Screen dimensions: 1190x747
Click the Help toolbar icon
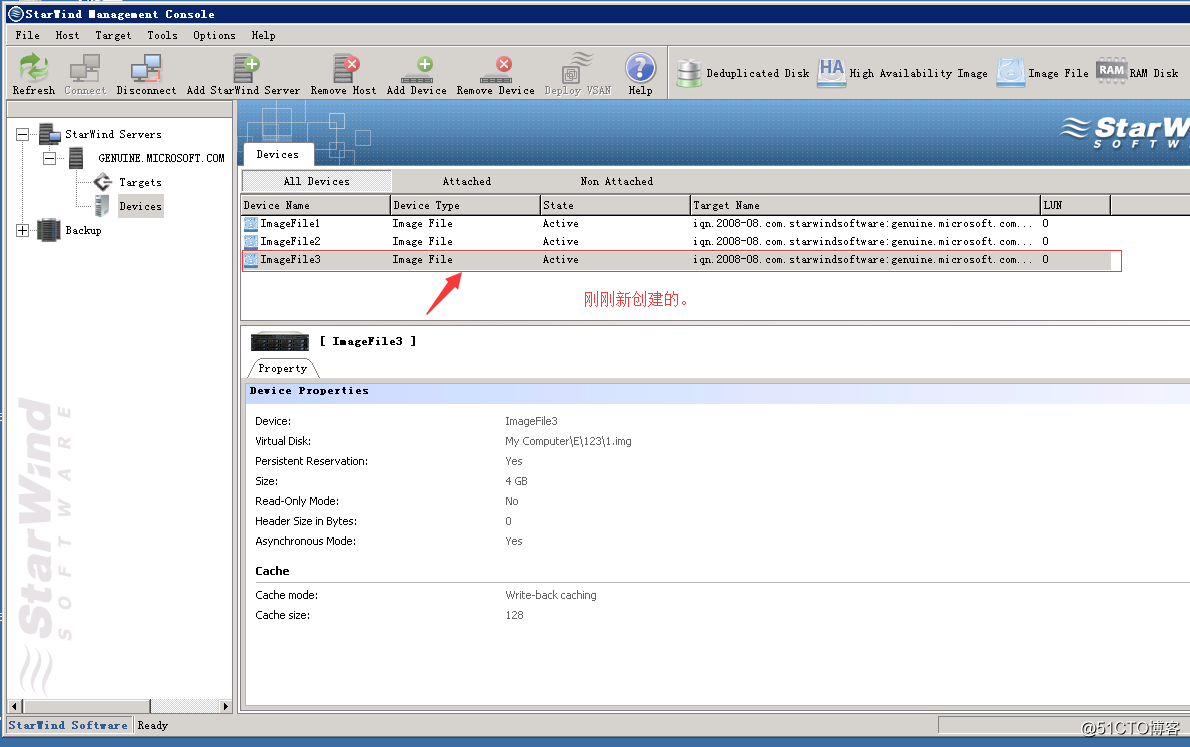(641, 68)
